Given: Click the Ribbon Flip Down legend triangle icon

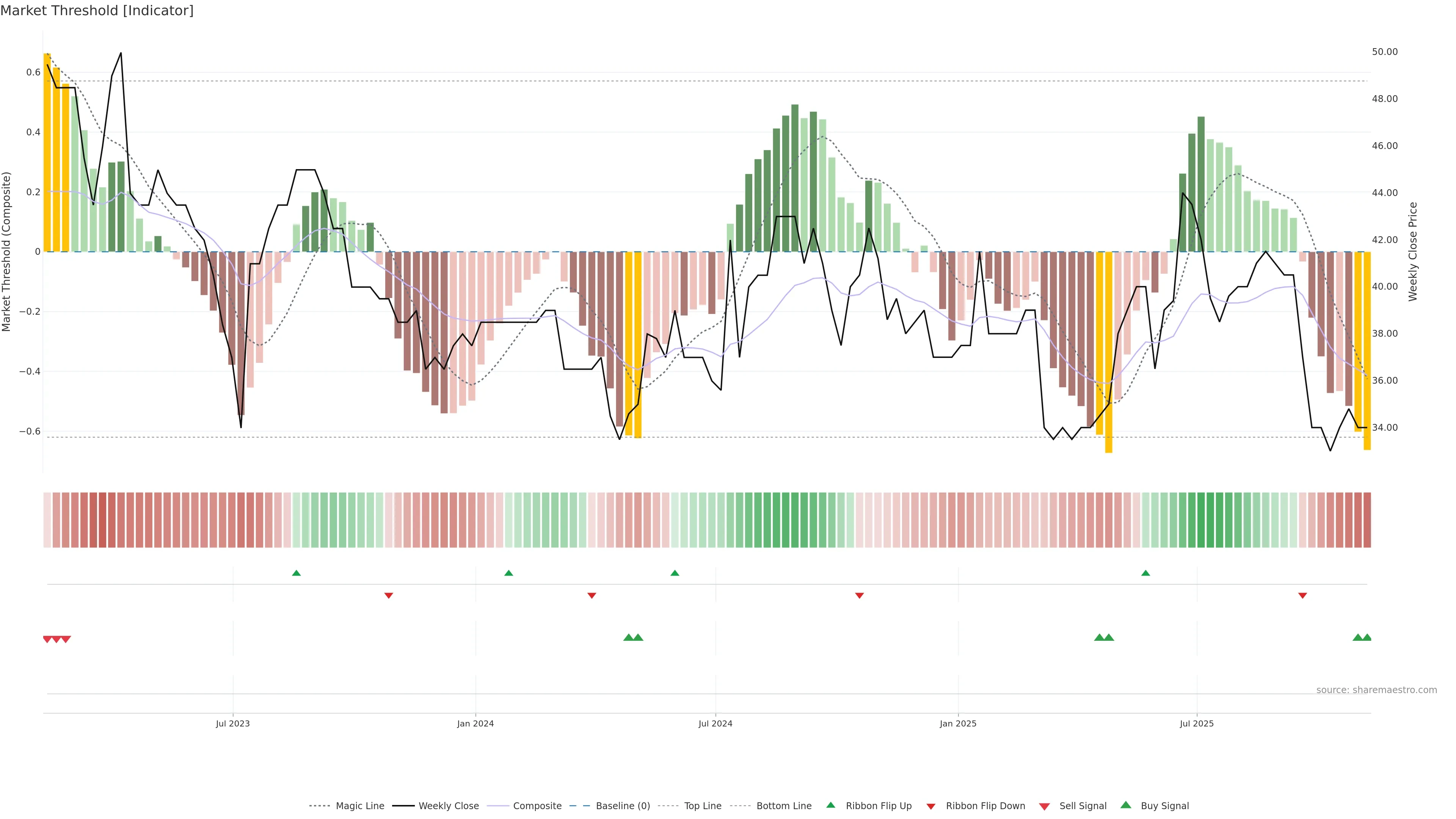Looking at the screenshot, I should click(x=931, y=806).
